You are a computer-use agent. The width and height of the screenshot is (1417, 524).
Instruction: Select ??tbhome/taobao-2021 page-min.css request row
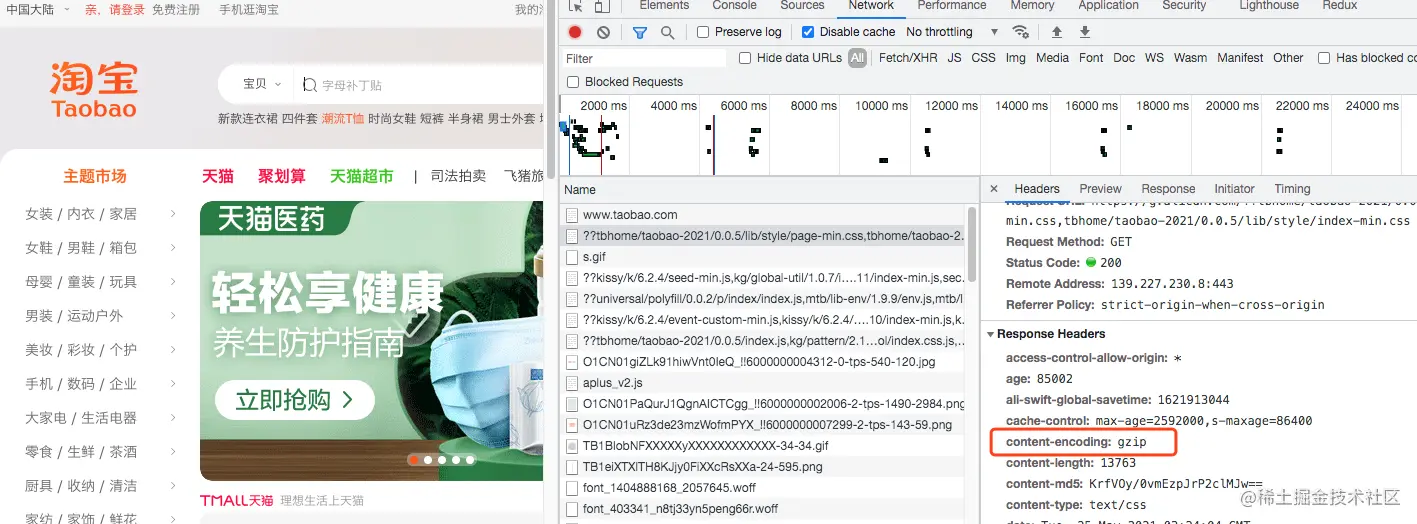click(x=764, y=236)
